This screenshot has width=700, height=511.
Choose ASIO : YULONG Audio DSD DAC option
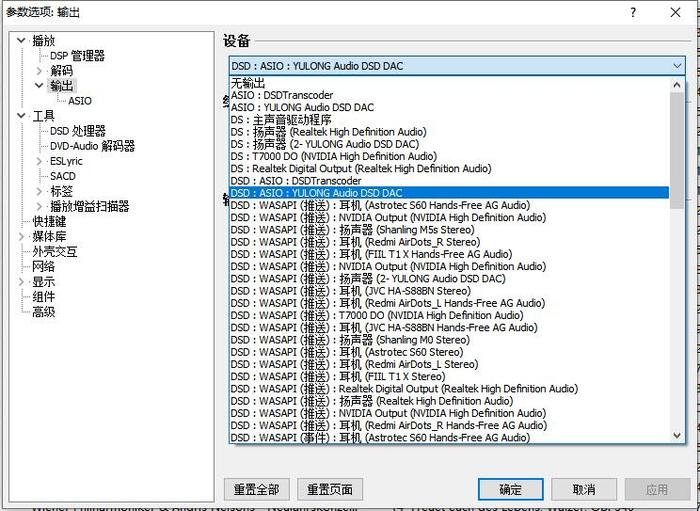(x=449, y=108)
